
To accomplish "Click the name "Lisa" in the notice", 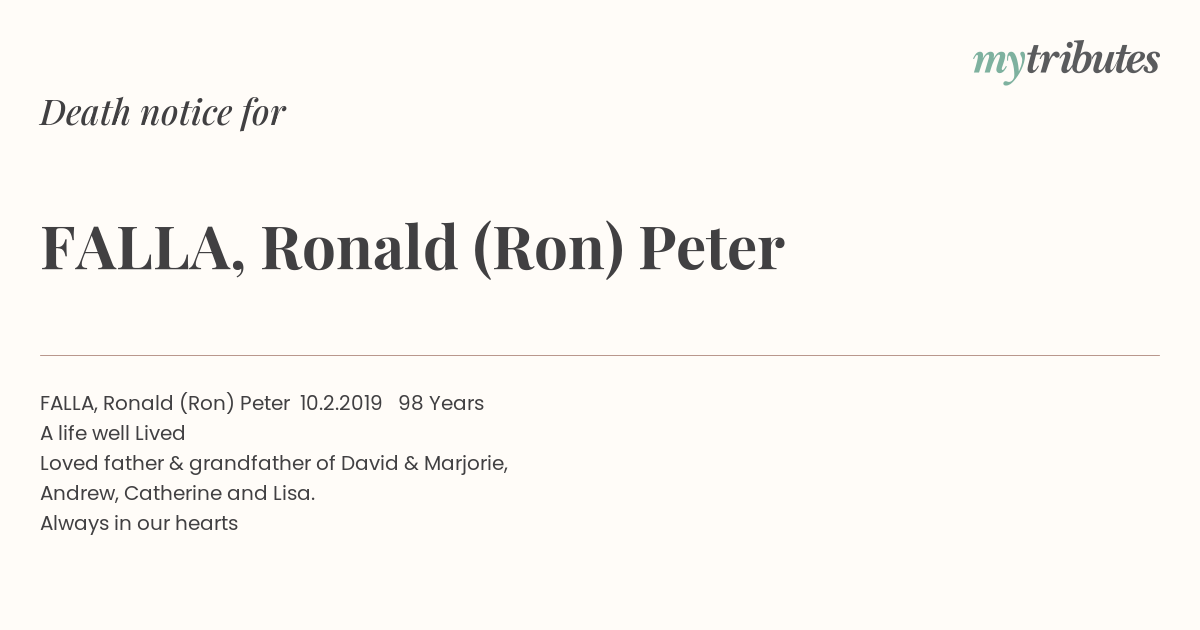I will (x=291, y=493).
